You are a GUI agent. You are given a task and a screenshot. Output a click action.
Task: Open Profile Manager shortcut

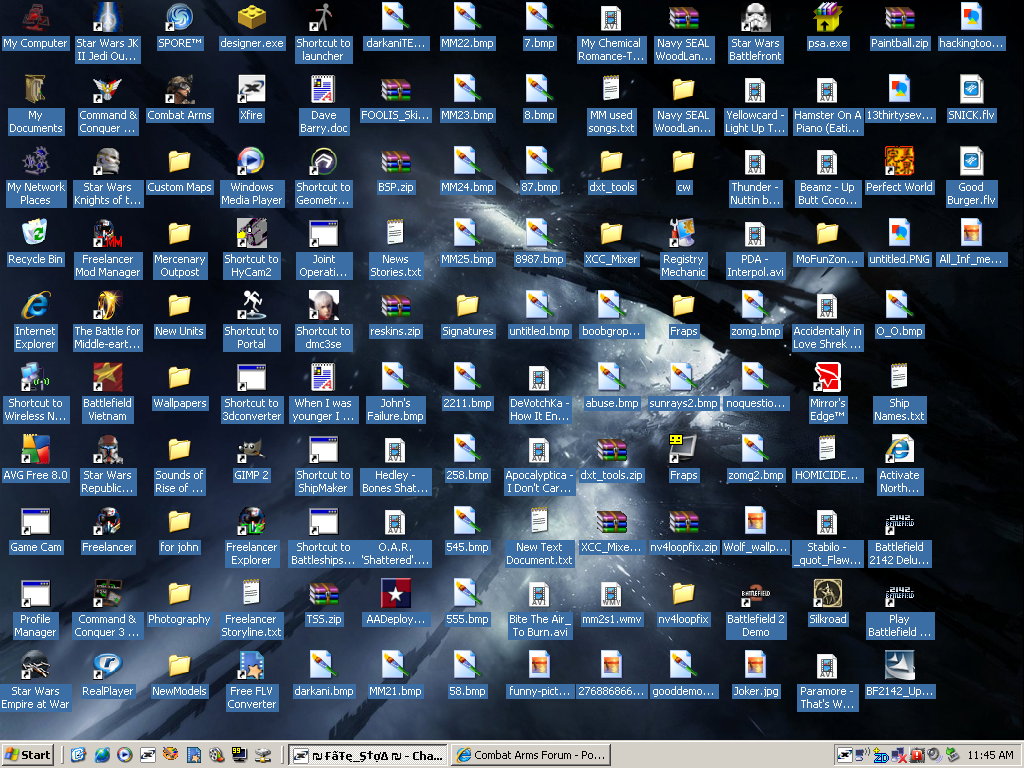35,610
